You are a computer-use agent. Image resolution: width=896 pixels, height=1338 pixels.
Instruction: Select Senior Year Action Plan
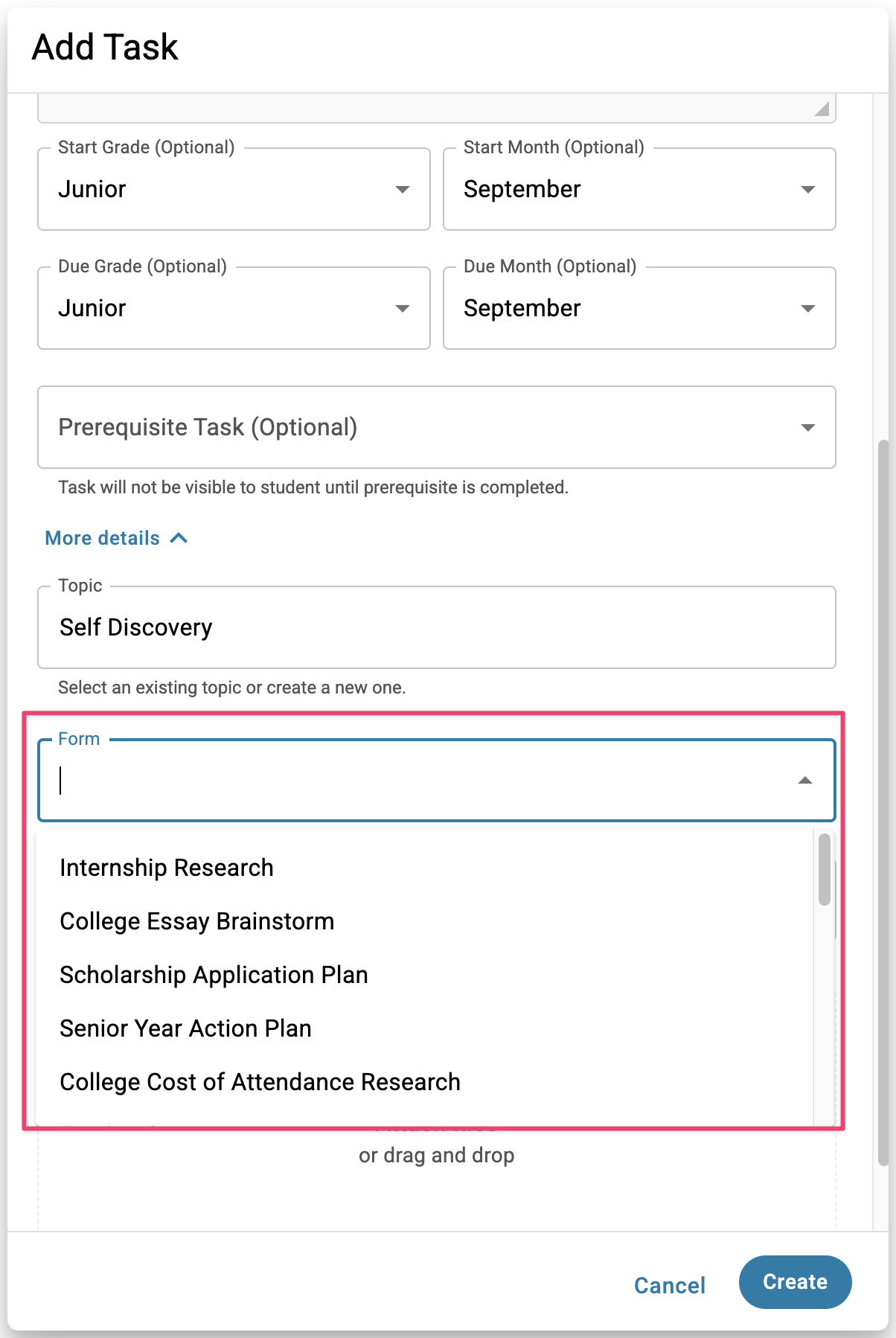point(186,1028)
